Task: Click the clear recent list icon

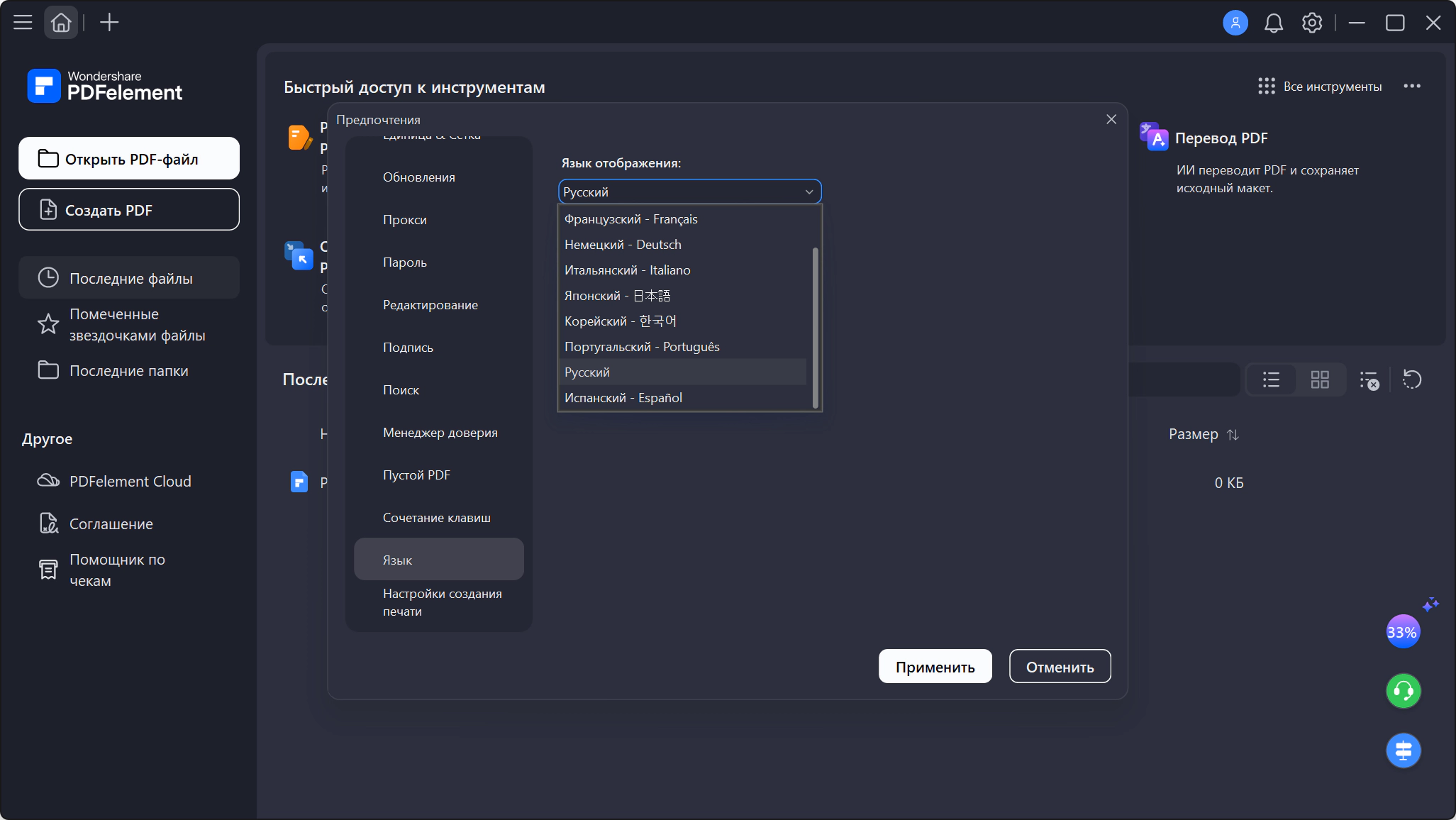Action: click(x=1369, y=379)
